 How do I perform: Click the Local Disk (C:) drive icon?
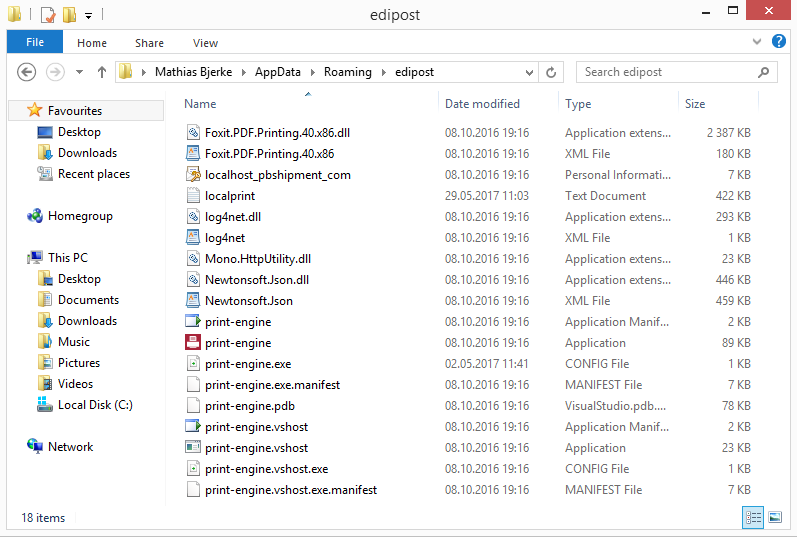[45, 405]
